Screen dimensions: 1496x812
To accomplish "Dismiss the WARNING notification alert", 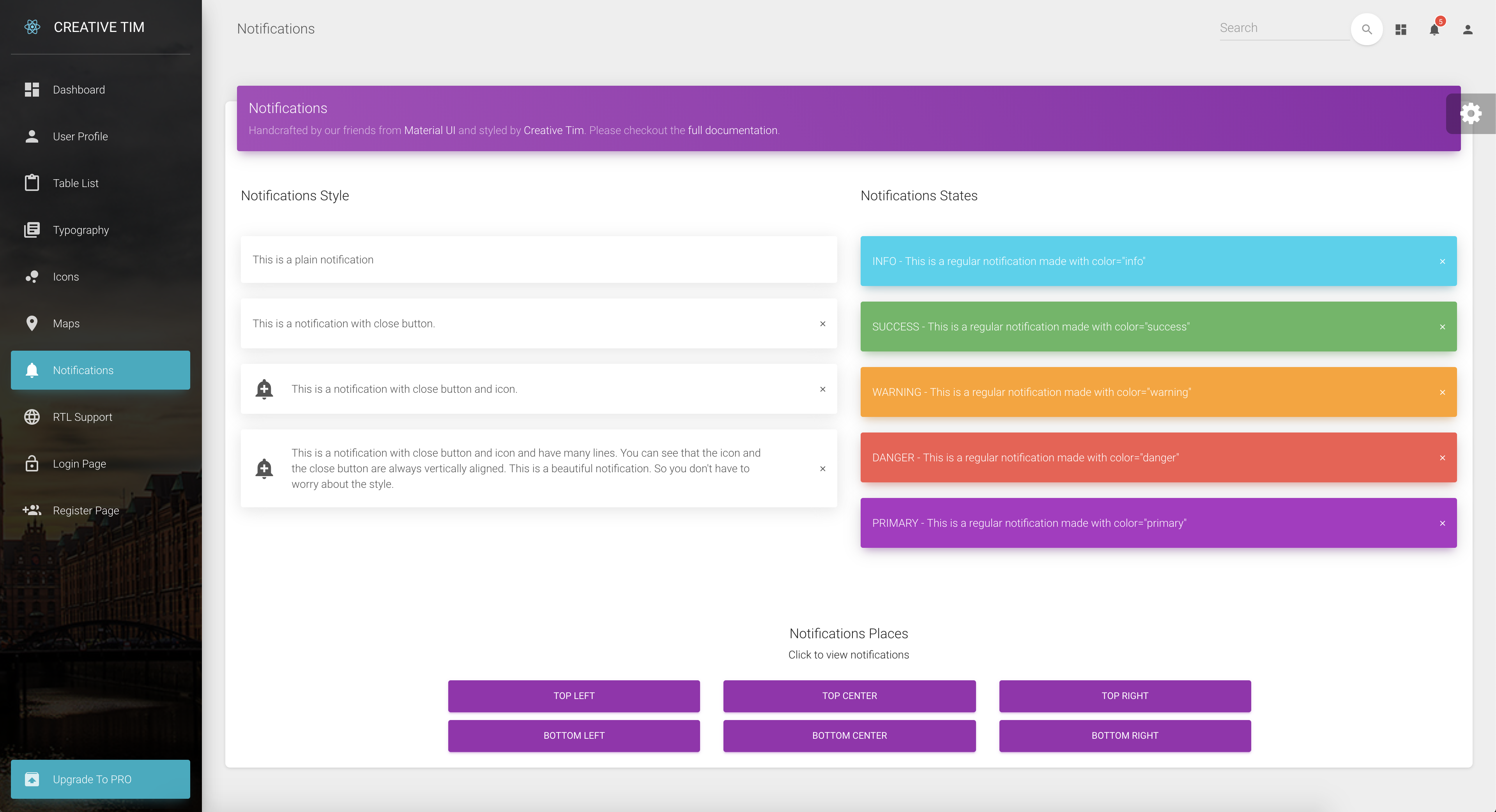I will (x=1442, y=393).
